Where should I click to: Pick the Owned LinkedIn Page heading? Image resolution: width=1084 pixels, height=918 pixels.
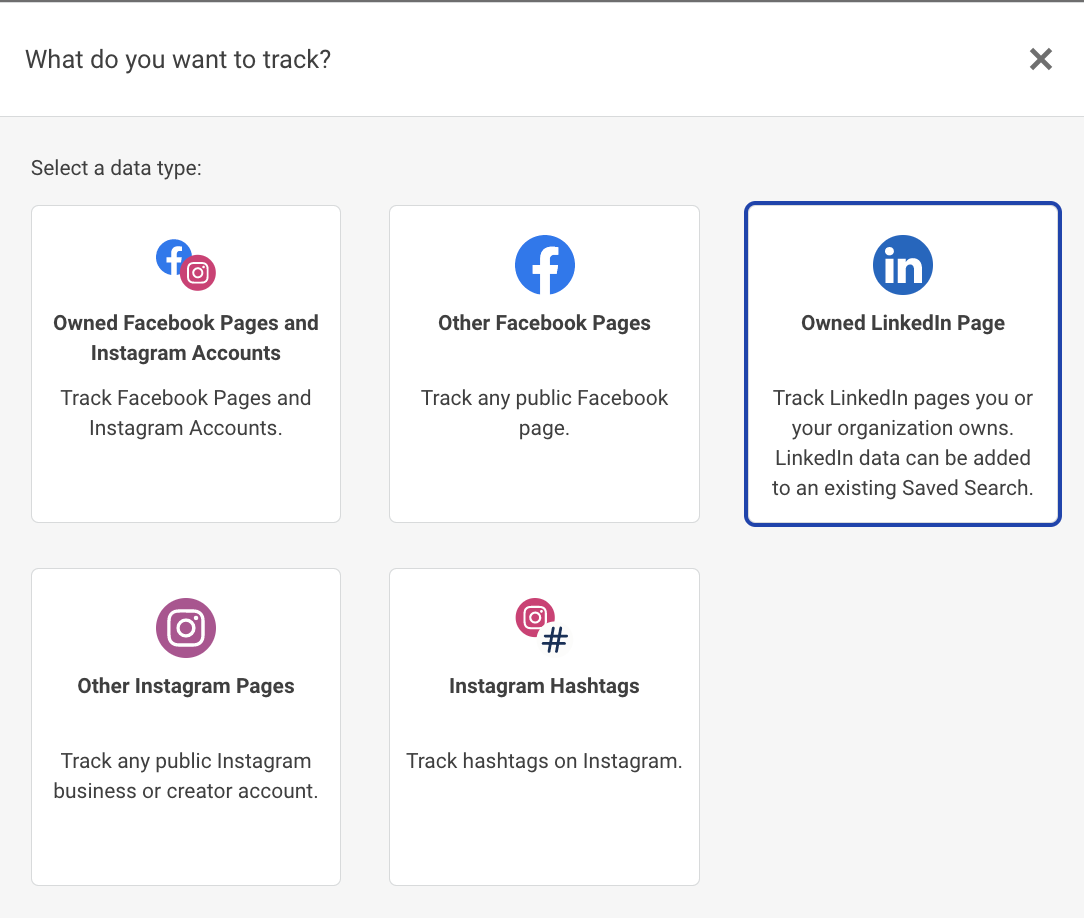pos(903,323)
